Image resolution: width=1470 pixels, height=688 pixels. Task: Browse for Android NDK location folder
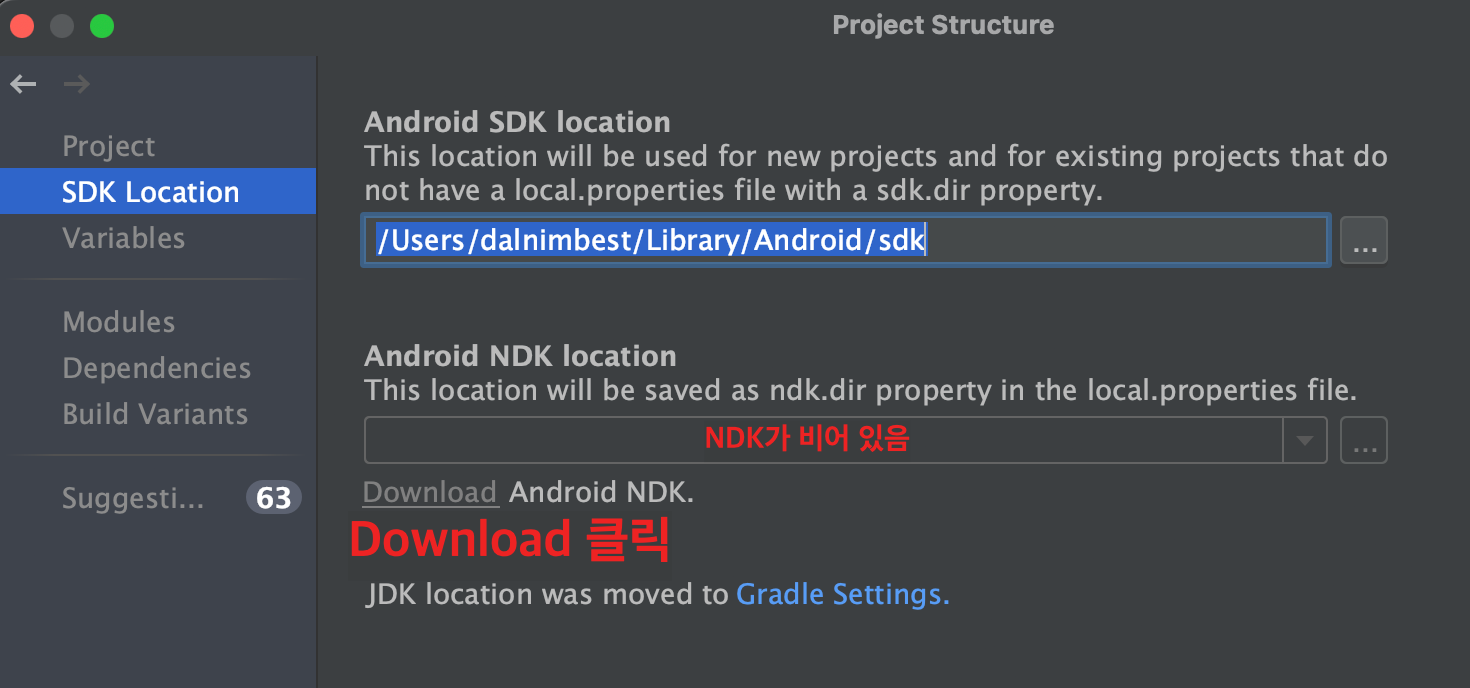click(x=1364, y=440)
